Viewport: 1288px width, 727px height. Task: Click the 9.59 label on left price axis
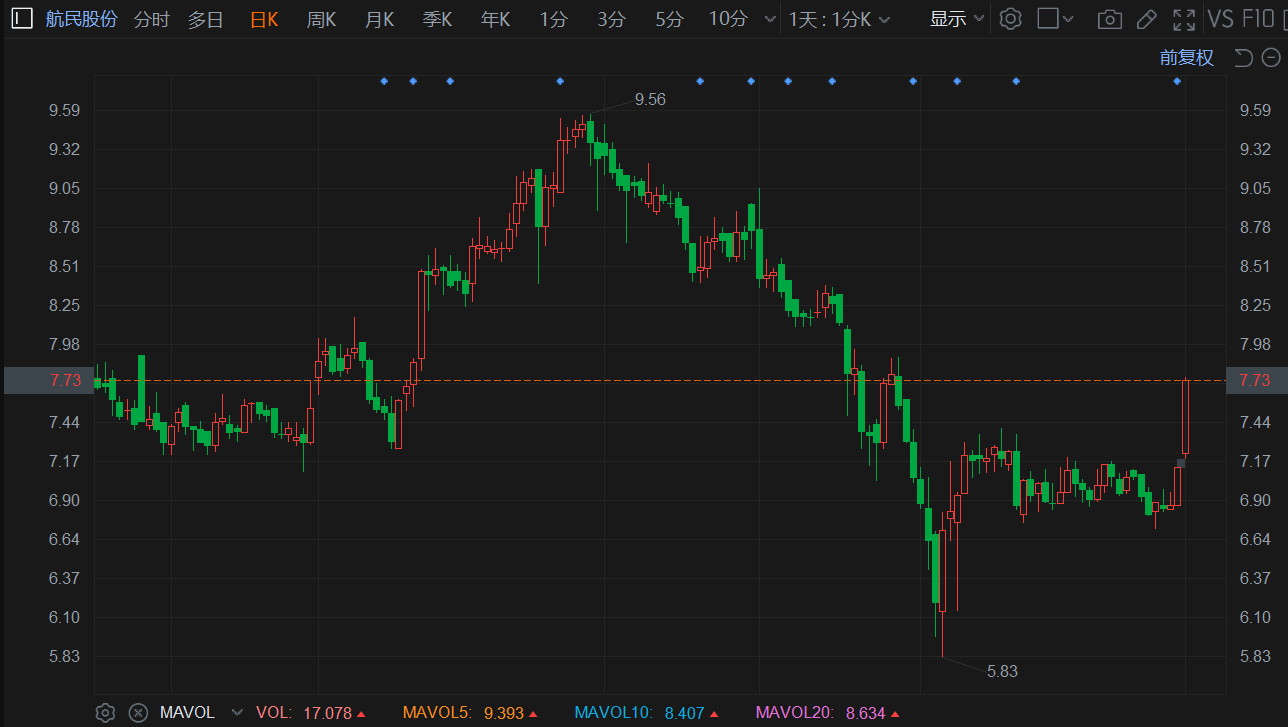coord(65,110)
